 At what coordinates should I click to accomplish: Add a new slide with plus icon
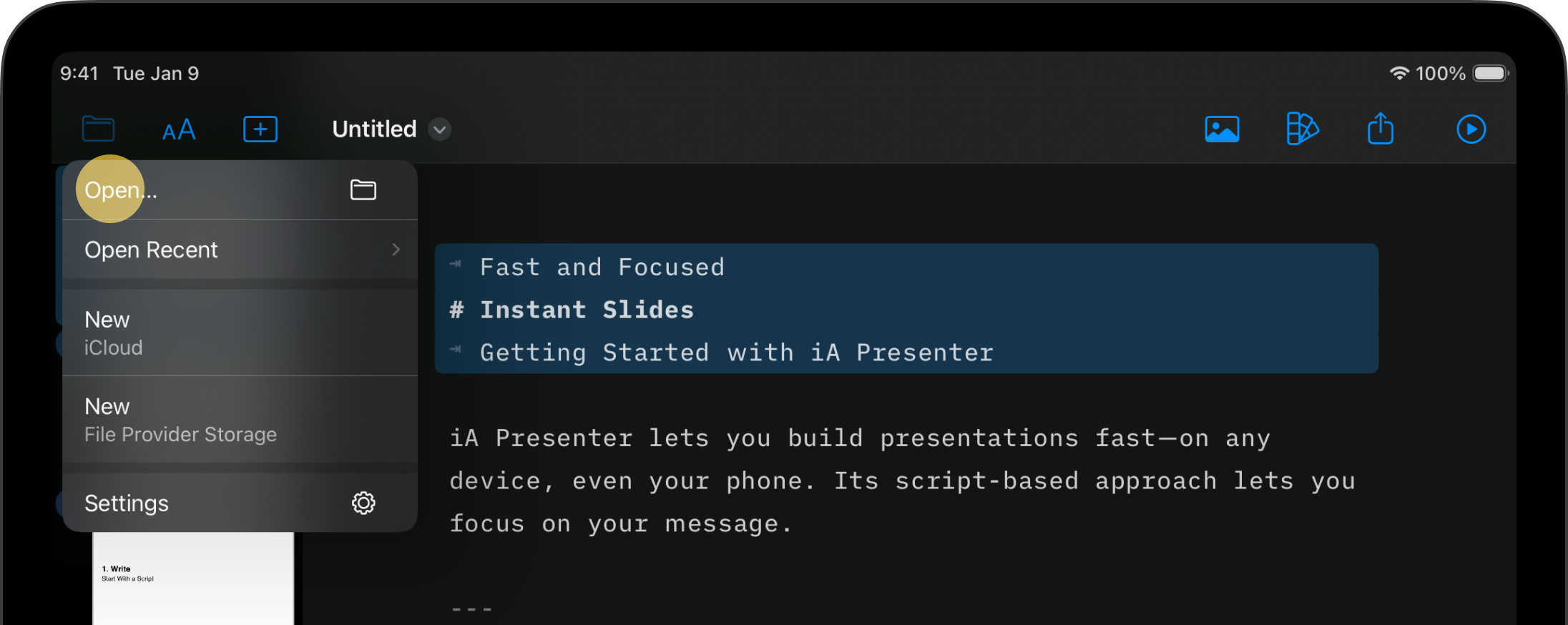260,129
